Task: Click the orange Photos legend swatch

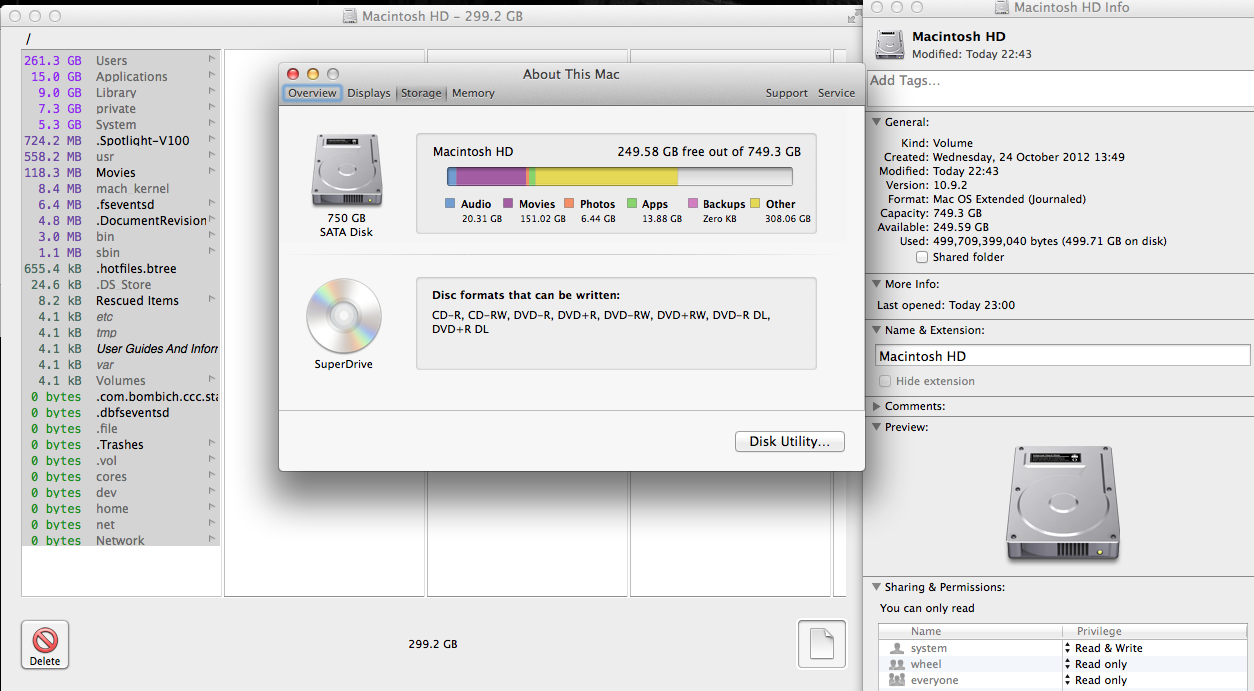Action: [569, 204]
